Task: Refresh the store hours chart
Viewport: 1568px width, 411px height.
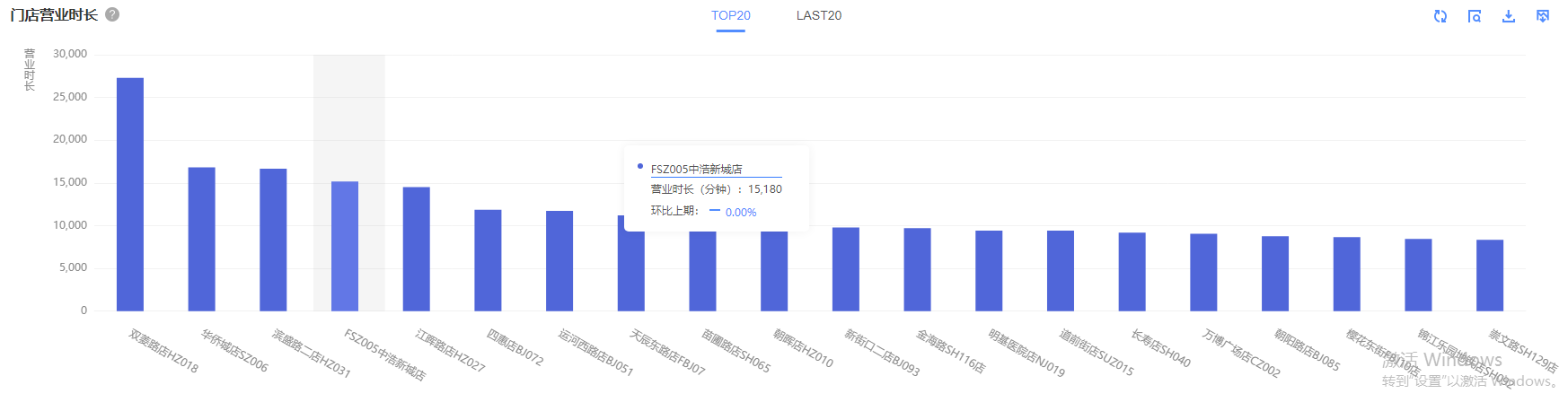Action: 1440,16
